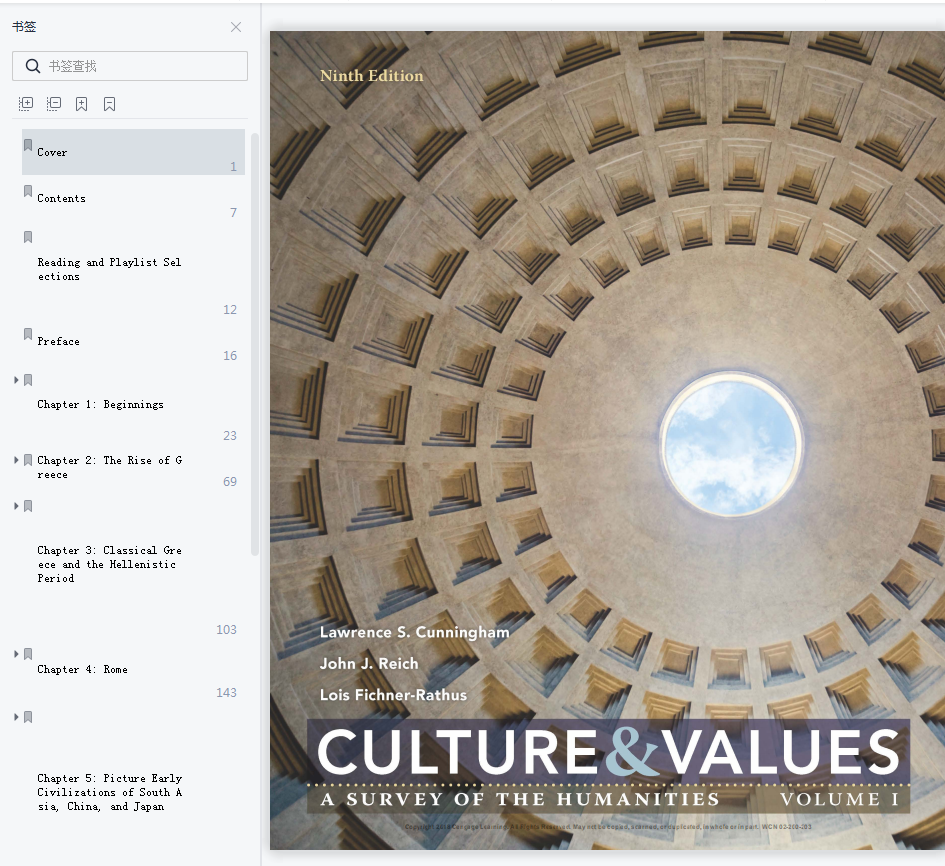Expand the Chapter 1 bookmark arrow
Viewport: 945px width, 866px height.
16,380
